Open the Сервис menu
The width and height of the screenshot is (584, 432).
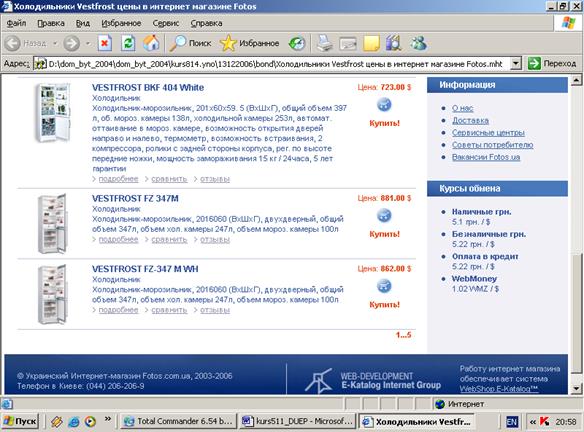tap(166, 23)
